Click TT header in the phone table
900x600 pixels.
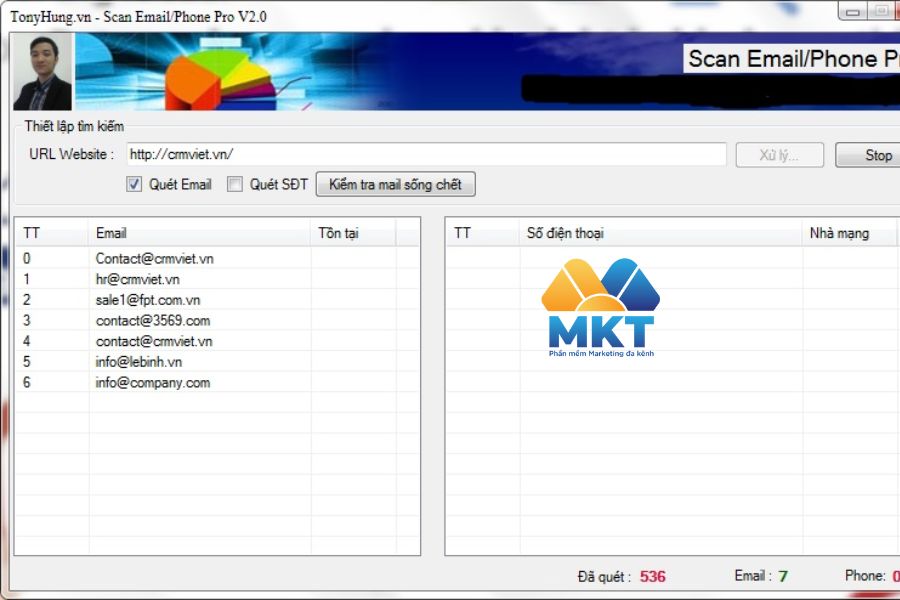[x=483, y=233]
